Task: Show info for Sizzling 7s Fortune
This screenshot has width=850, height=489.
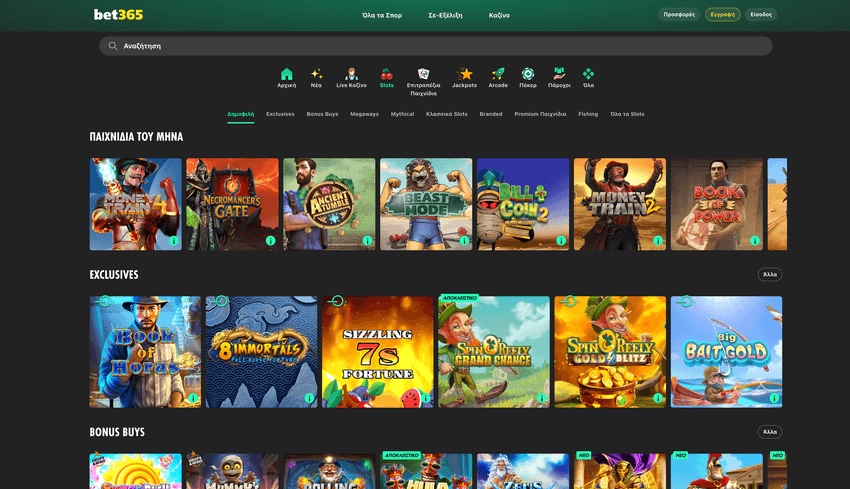Action: tap(426, 398)
